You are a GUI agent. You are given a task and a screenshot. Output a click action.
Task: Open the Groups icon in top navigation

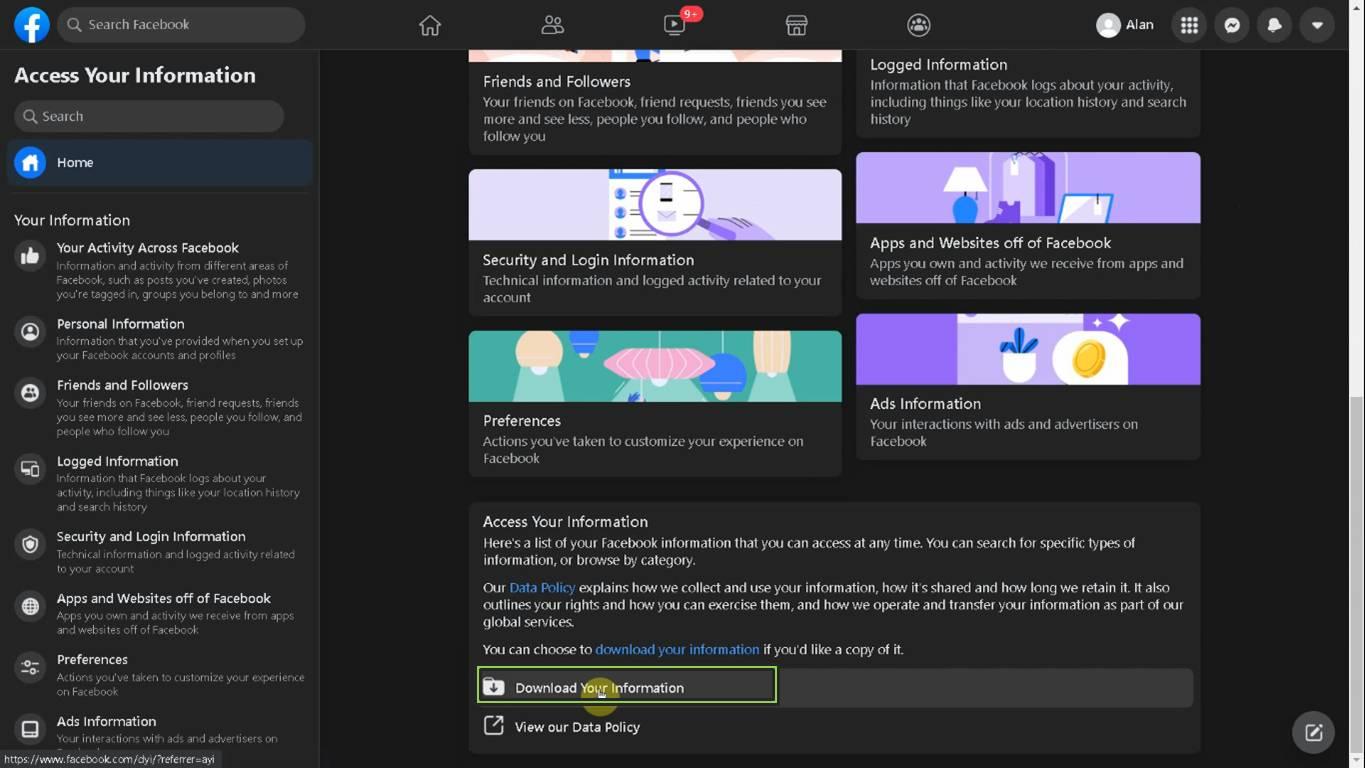(918, 25)
